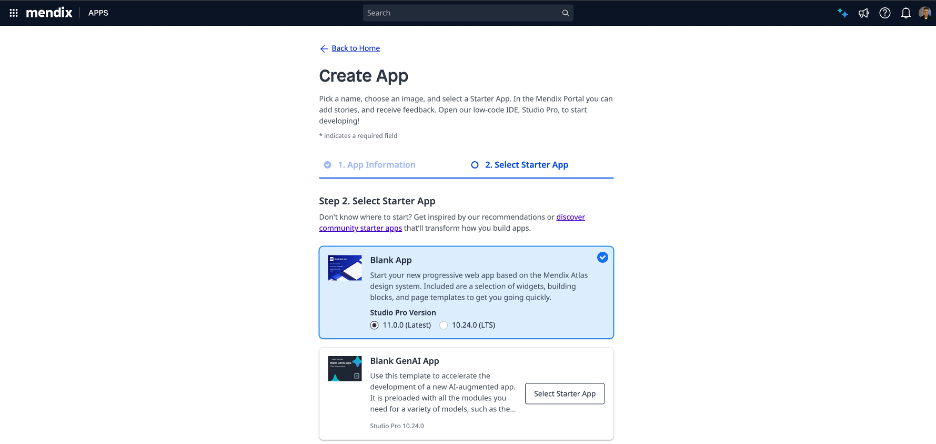
Task: Follow the Back to Home link
Action: [x=356, y=48]
